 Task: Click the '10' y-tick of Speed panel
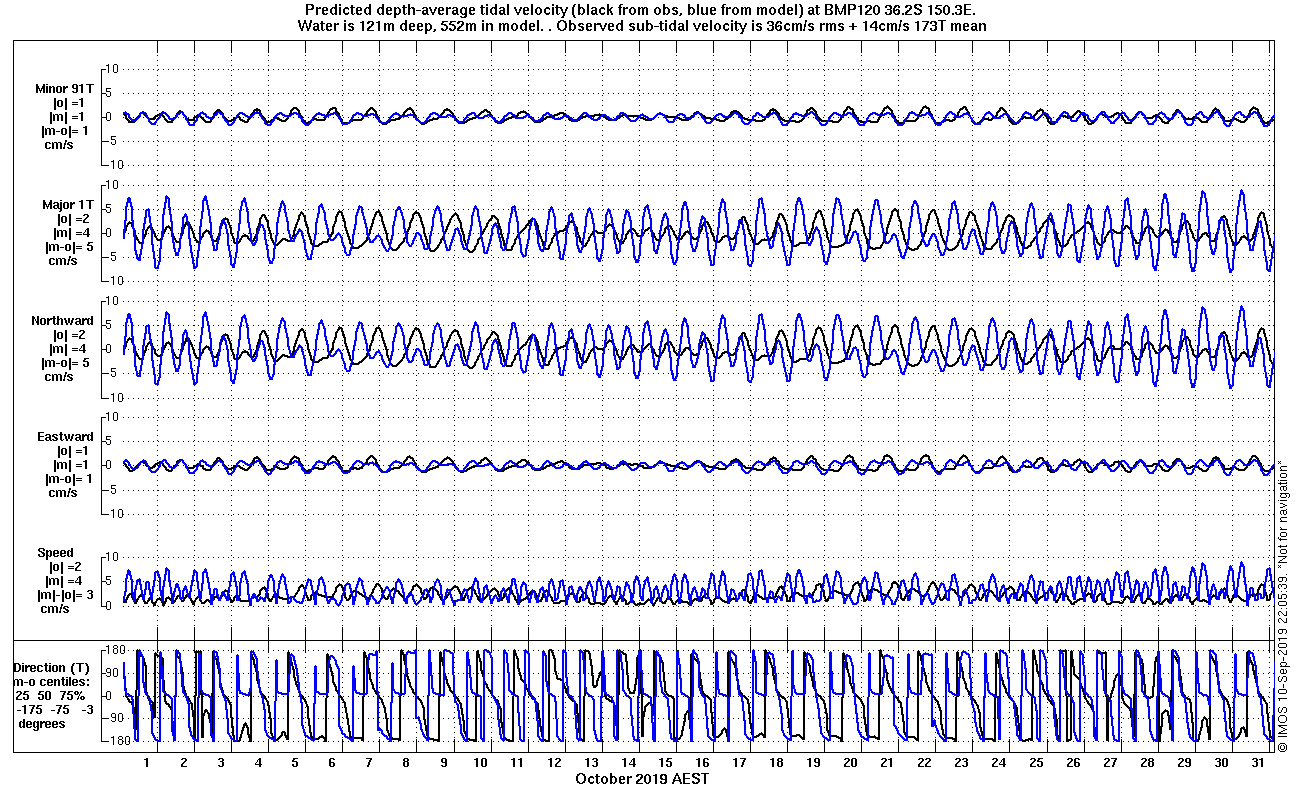[113, 556]
